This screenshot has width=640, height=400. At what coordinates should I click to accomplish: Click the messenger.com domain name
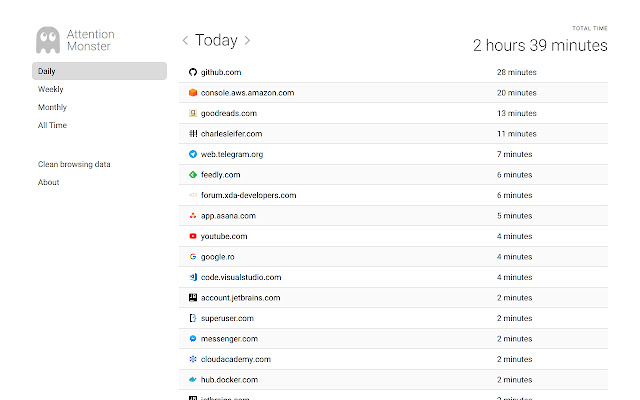(229, 339)
